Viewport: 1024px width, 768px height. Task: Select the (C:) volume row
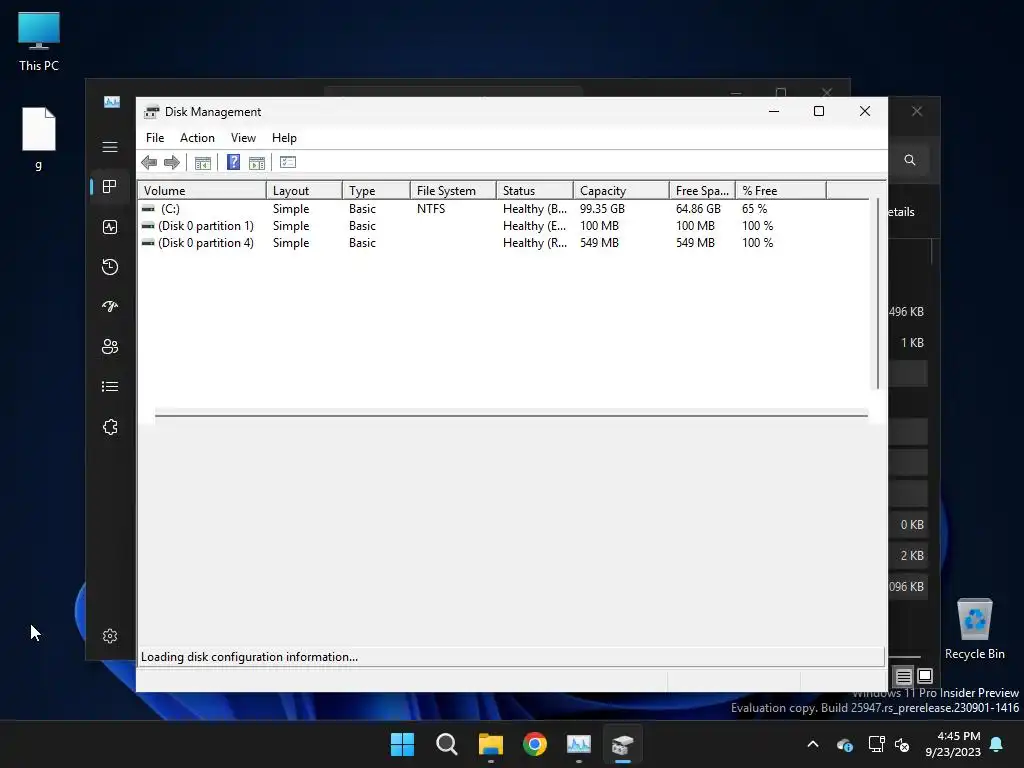tap(504, 209)
